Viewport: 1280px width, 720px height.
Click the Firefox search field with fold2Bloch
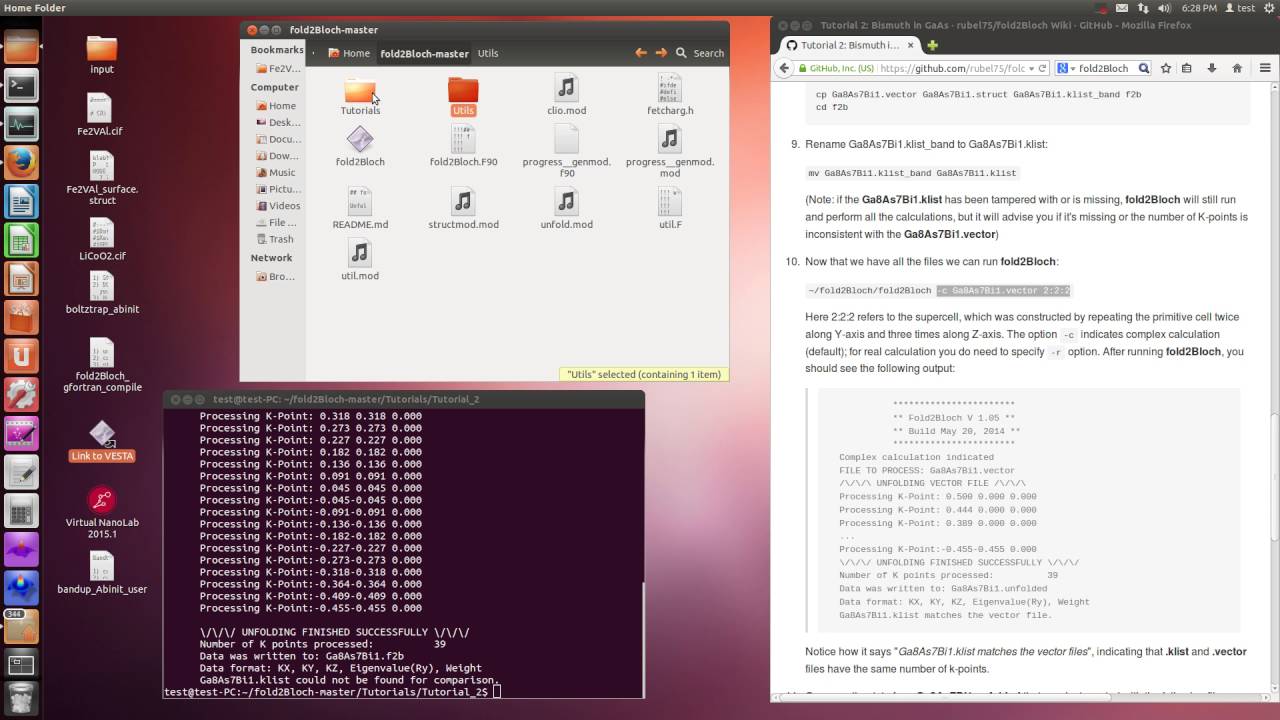click(1103, 68)
